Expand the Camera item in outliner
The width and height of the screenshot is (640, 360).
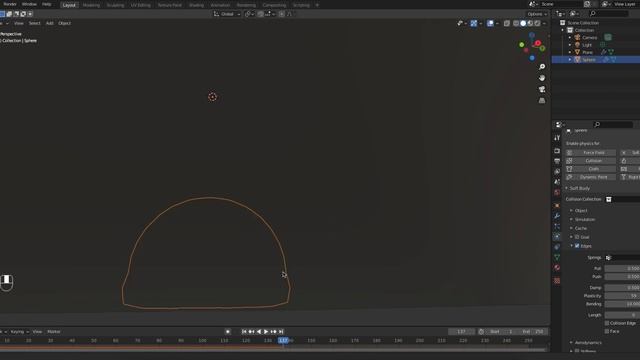(570, 38)
